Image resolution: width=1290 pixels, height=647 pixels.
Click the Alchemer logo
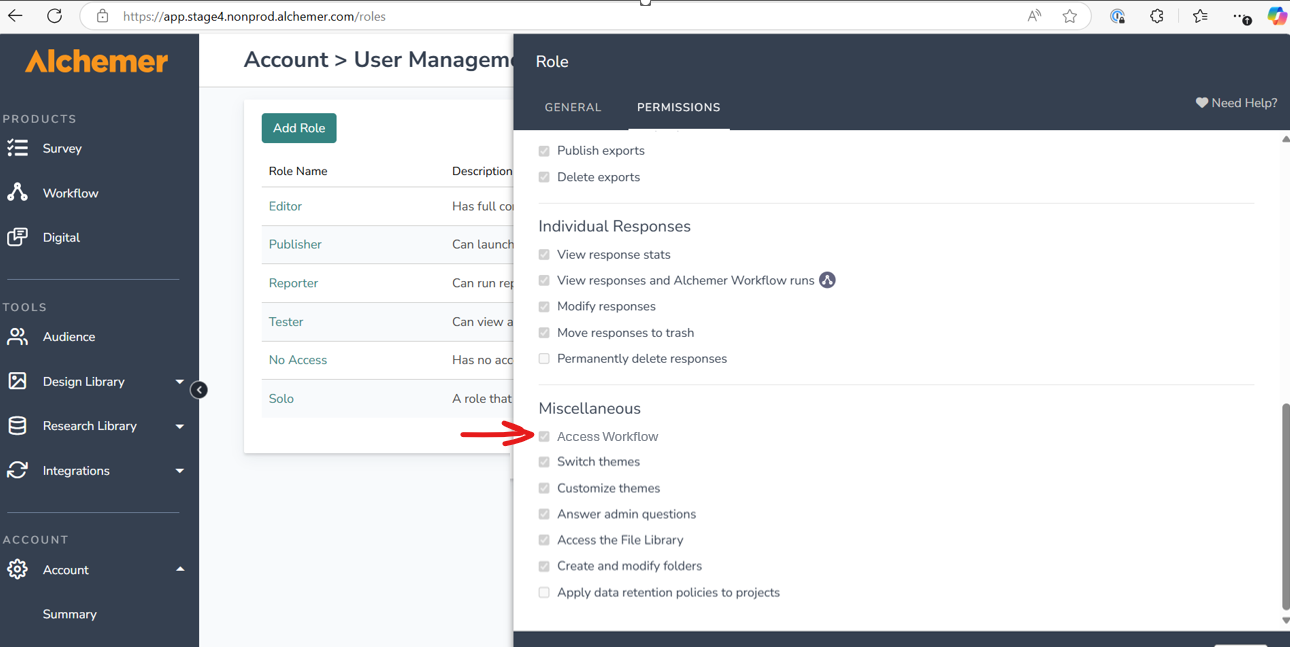96,61
